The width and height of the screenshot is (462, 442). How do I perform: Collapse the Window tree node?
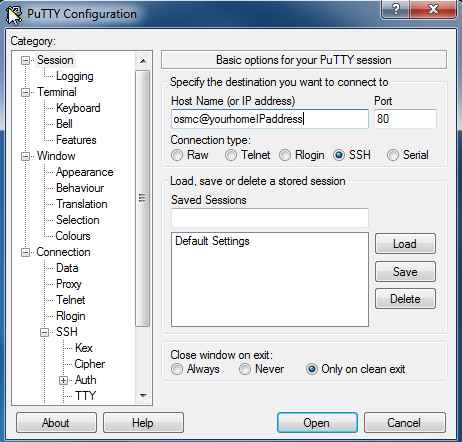pyautogui.click(x=25, y=156)
